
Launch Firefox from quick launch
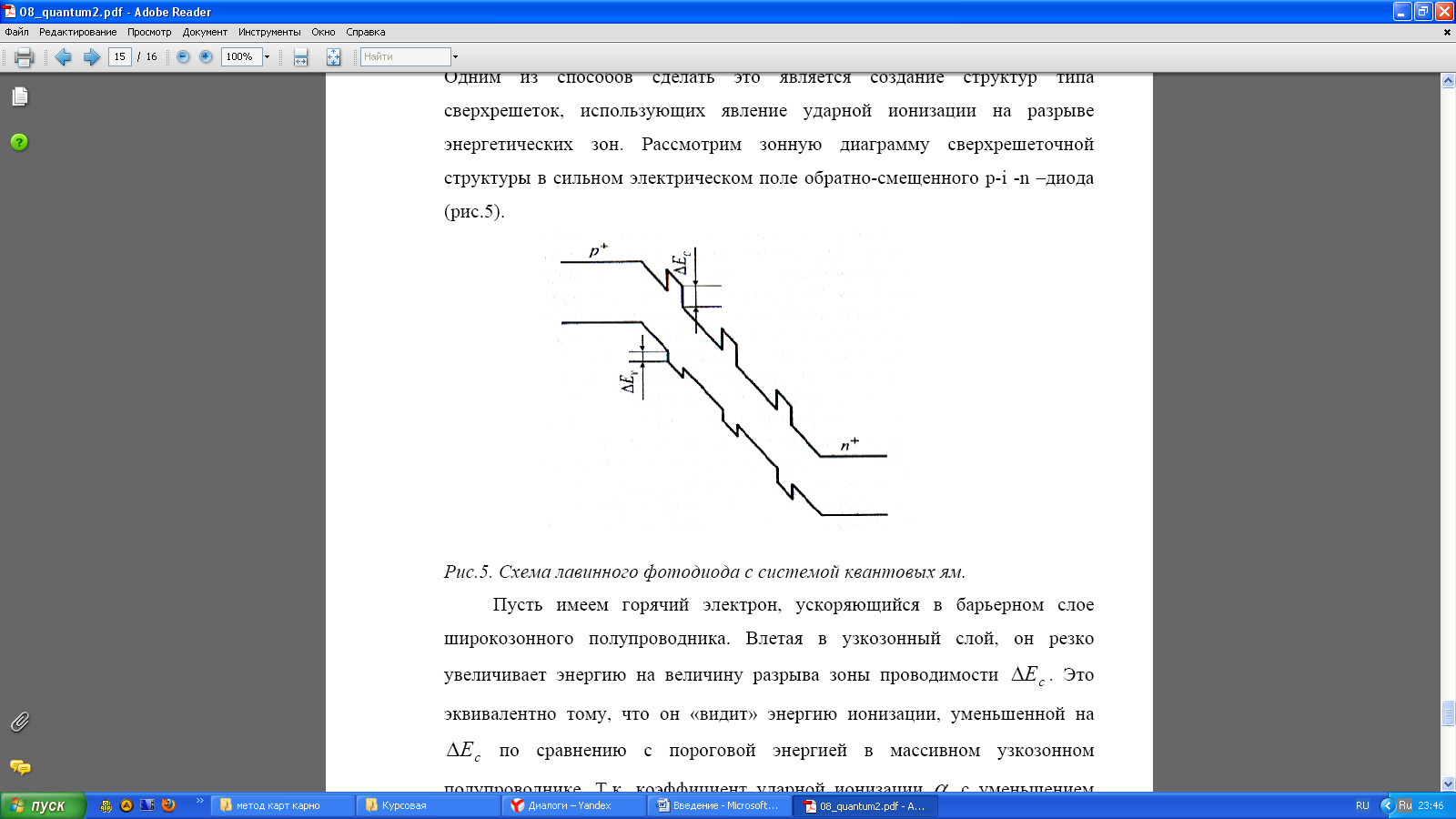tap(168, 805)
